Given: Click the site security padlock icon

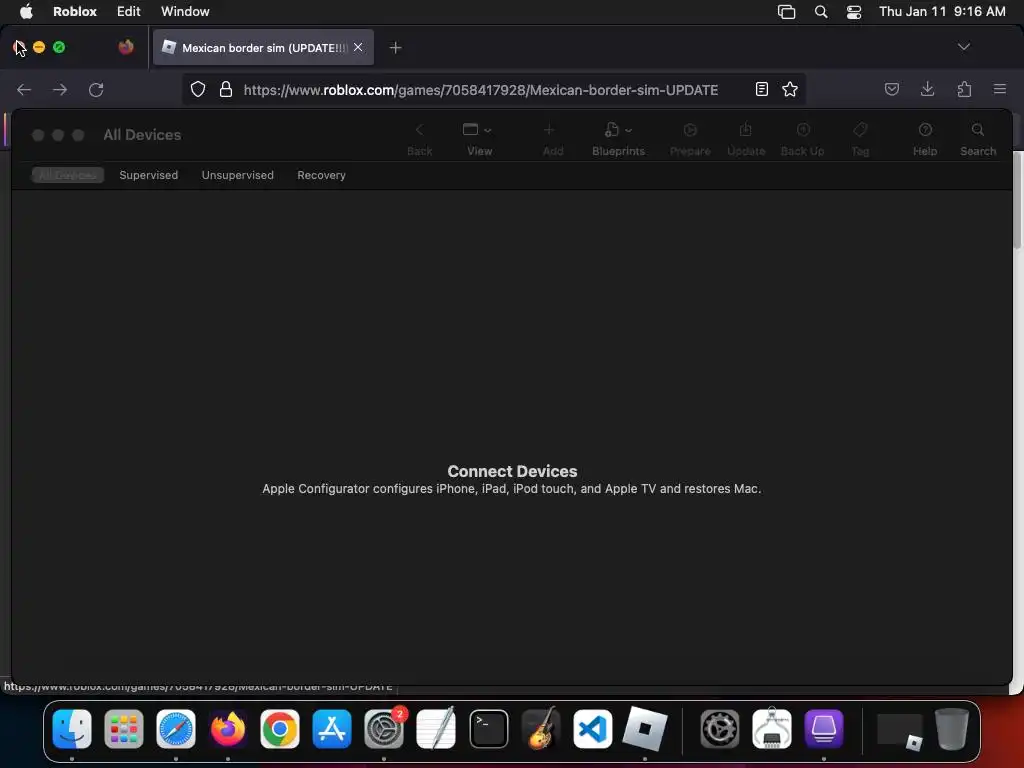Looking at the screenshot, I should [x=226, y=89].
